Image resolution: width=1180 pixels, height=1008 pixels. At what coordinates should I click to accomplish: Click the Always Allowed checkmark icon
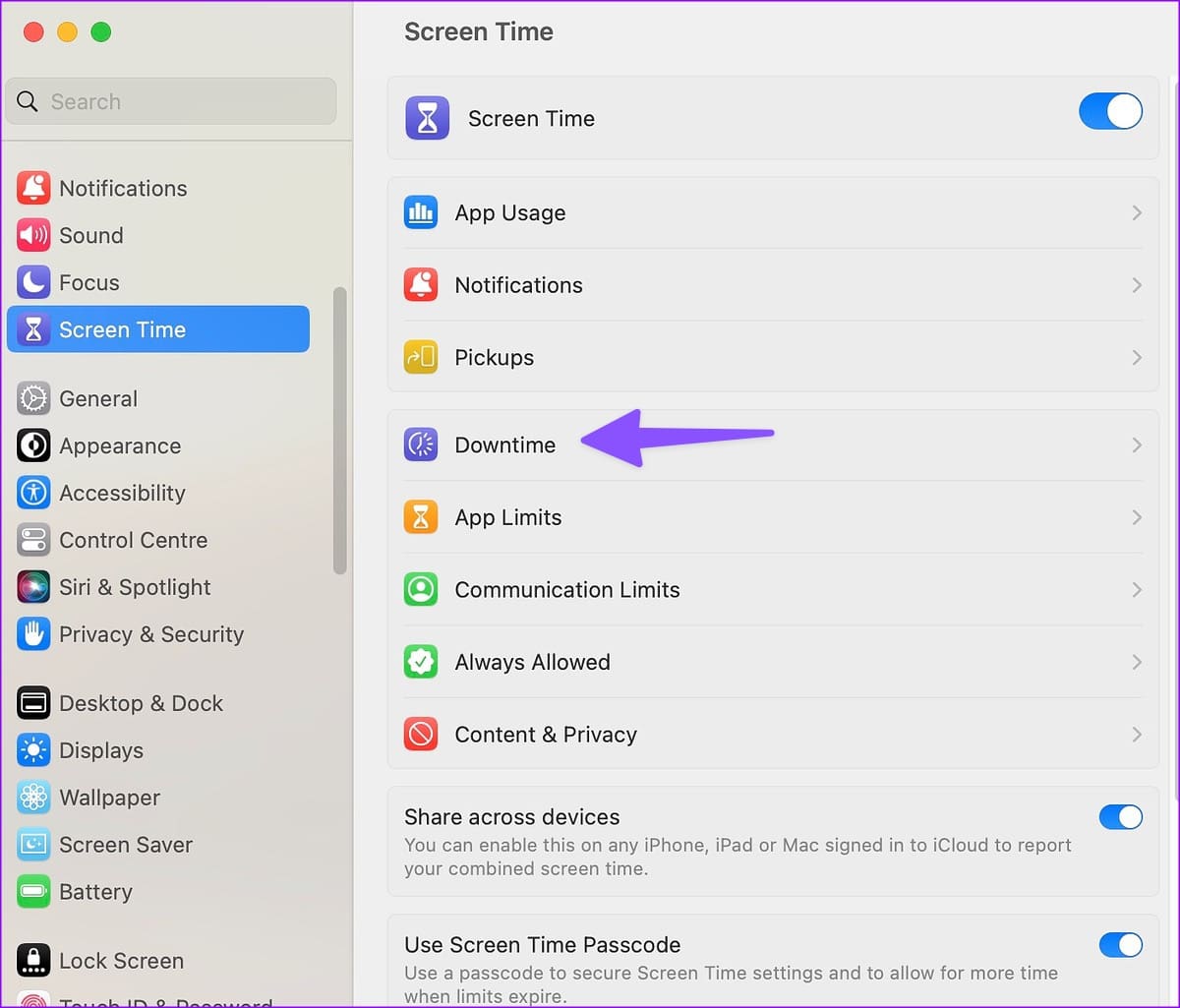tap(421, 662)
